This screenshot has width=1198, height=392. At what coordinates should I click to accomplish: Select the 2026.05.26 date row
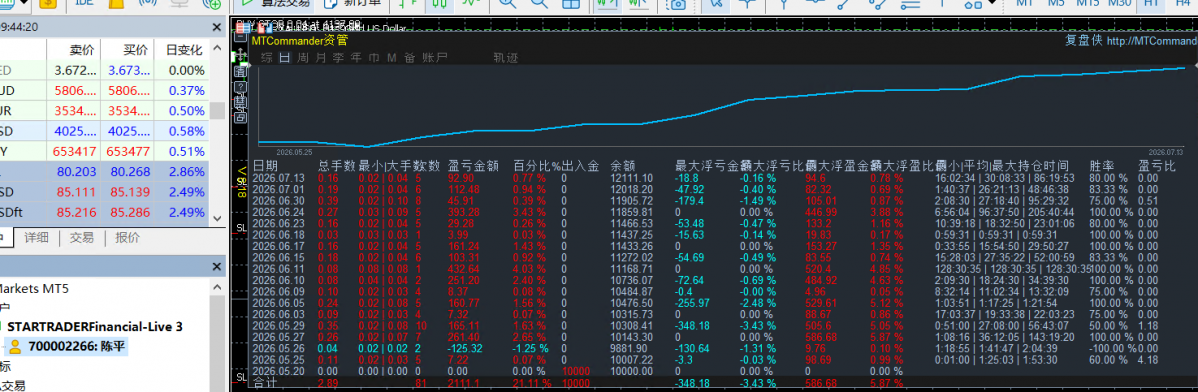pyautogui.click(x=279, y=348)
